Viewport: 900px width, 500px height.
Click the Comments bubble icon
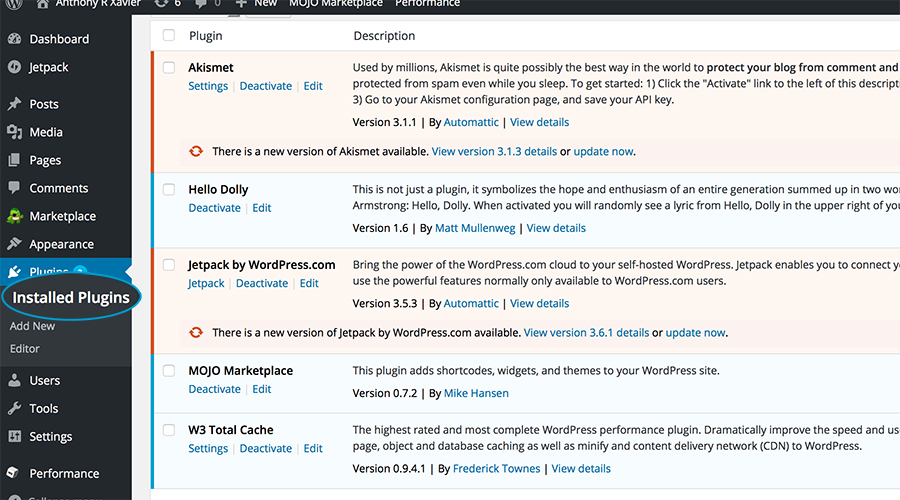coord(14,188)
